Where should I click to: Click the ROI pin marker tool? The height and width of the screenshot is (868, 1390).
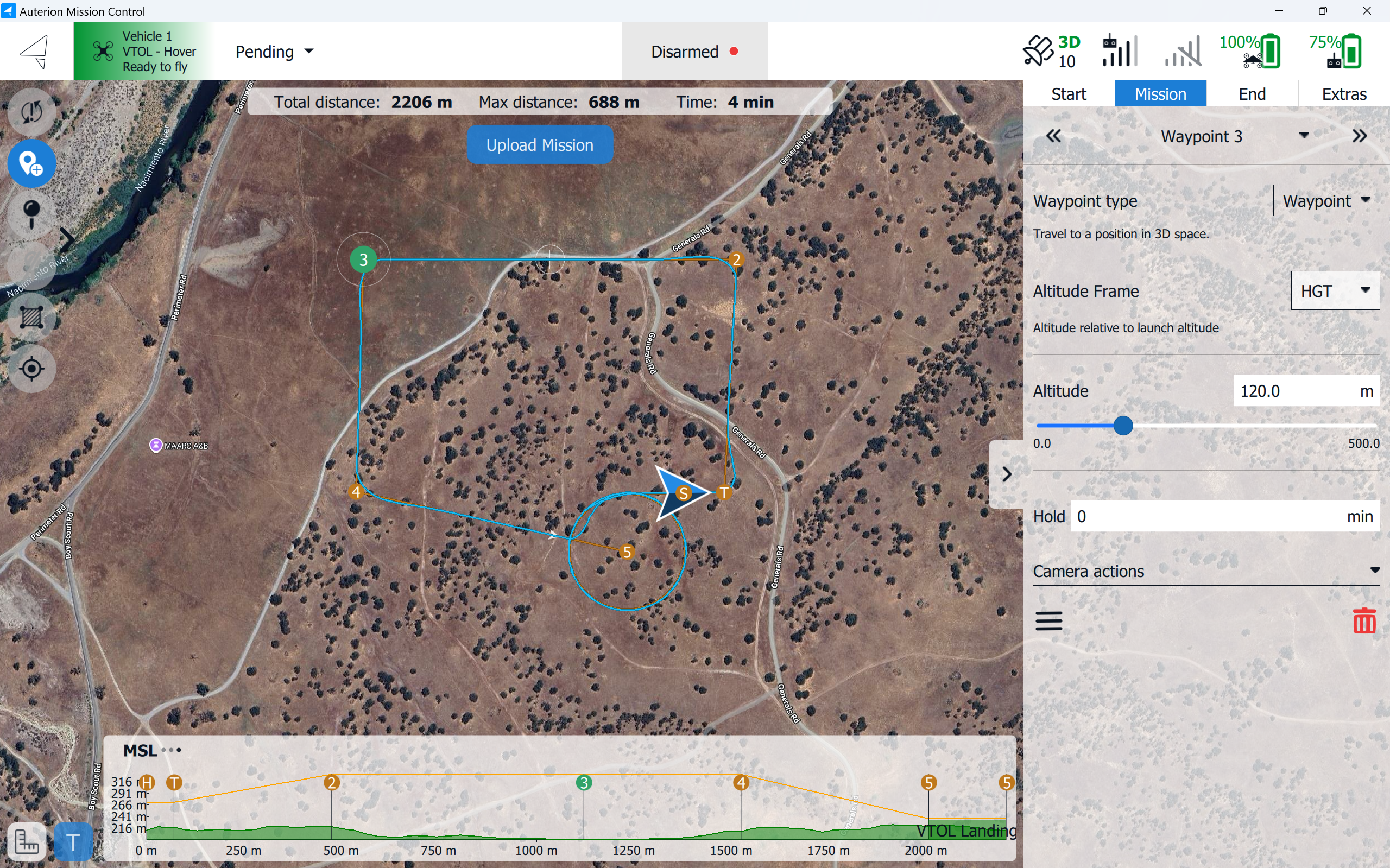click(x=31, y=213)
